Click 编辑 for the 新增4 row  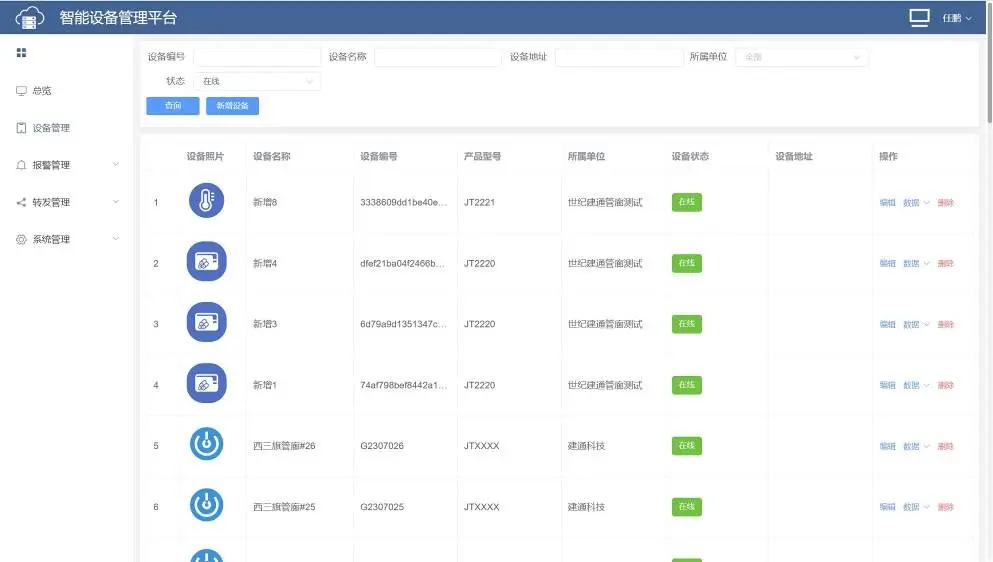tap(887, 264)
